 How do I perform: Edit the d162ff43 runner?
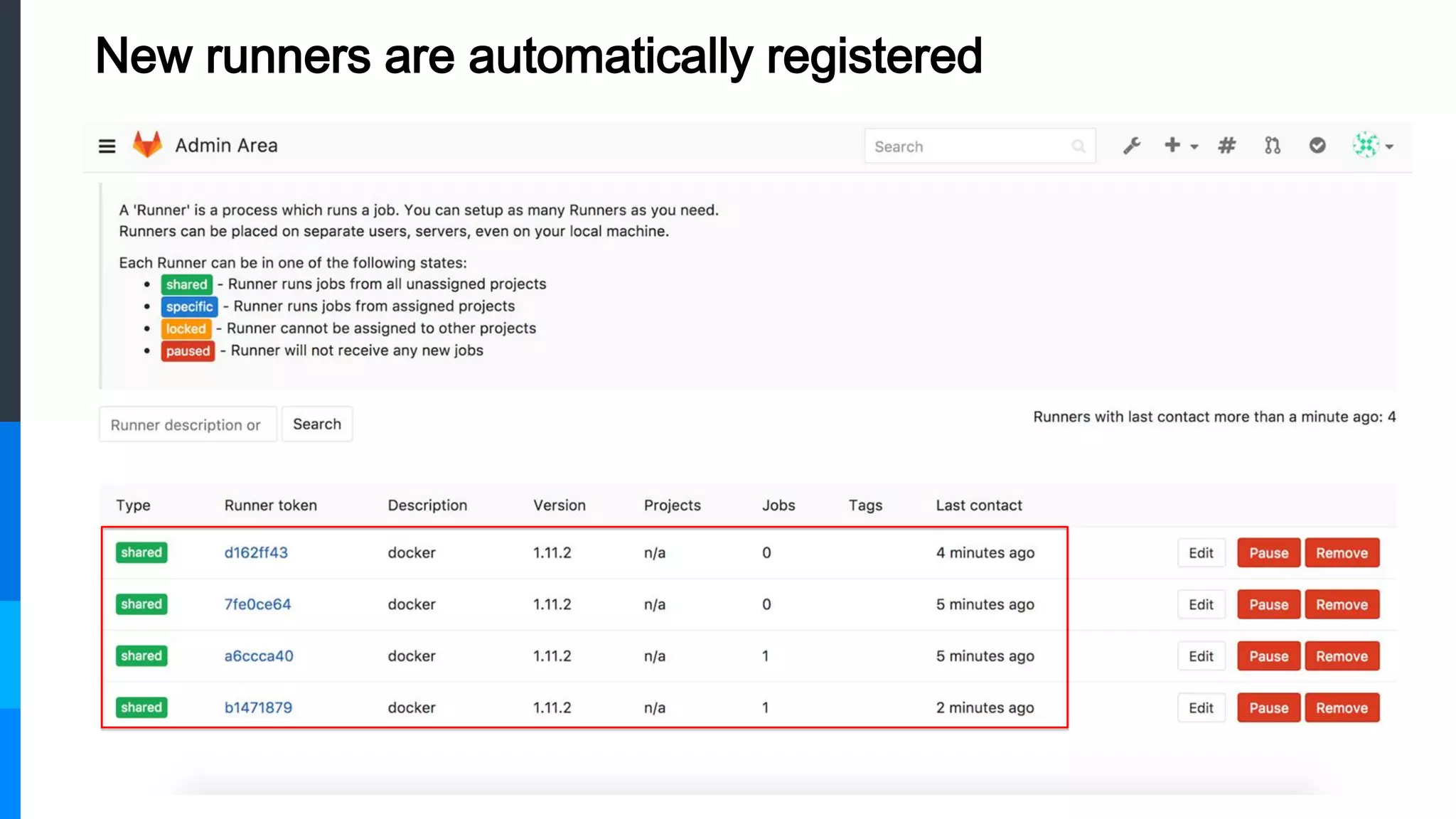1201,553
